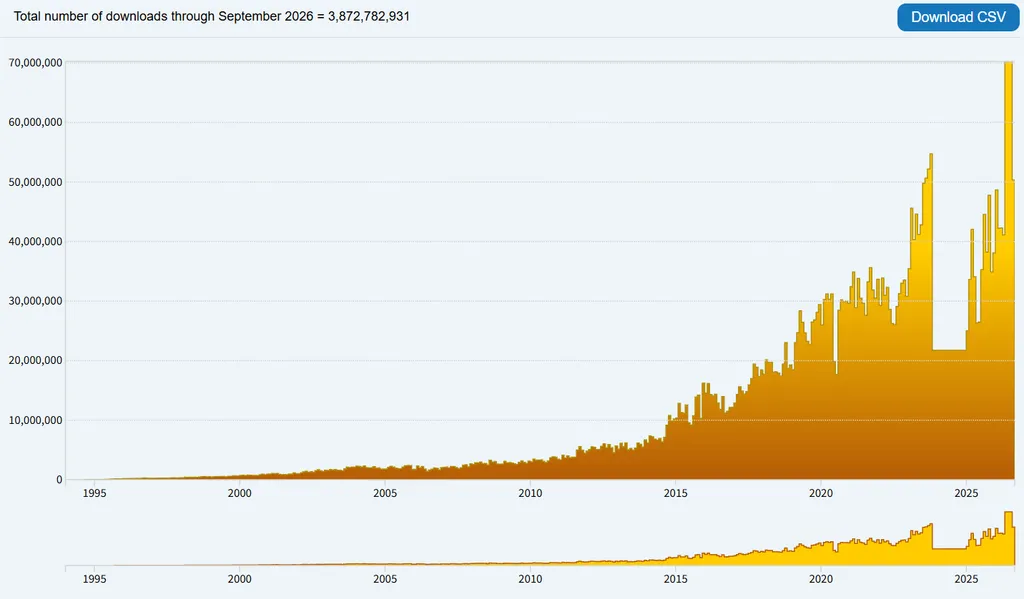Click the 40,000,000 y-axis label
This screenshot has width=1024, height=599.
point(35,242)
